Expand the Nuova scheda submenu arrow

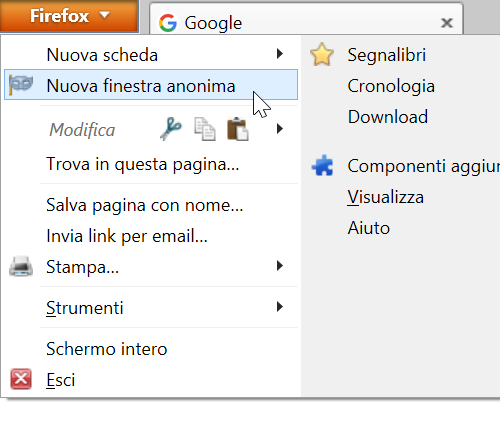pyautogui.click(x=280, y=53)
